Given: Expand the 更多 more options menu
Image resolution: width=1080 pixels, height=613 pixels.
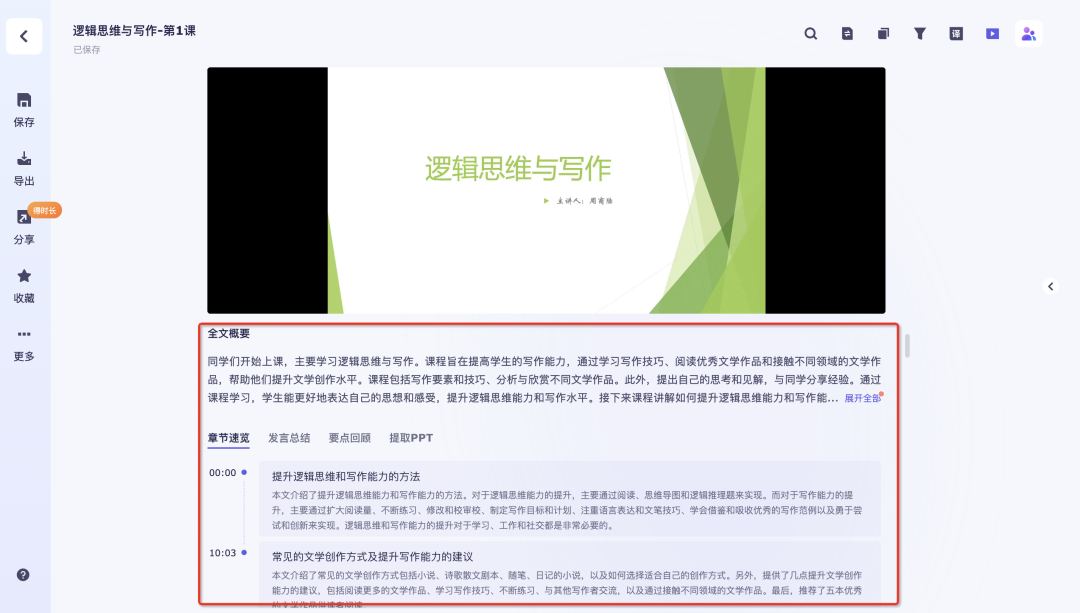Looking at the screenshot, I should click(23, 336).
